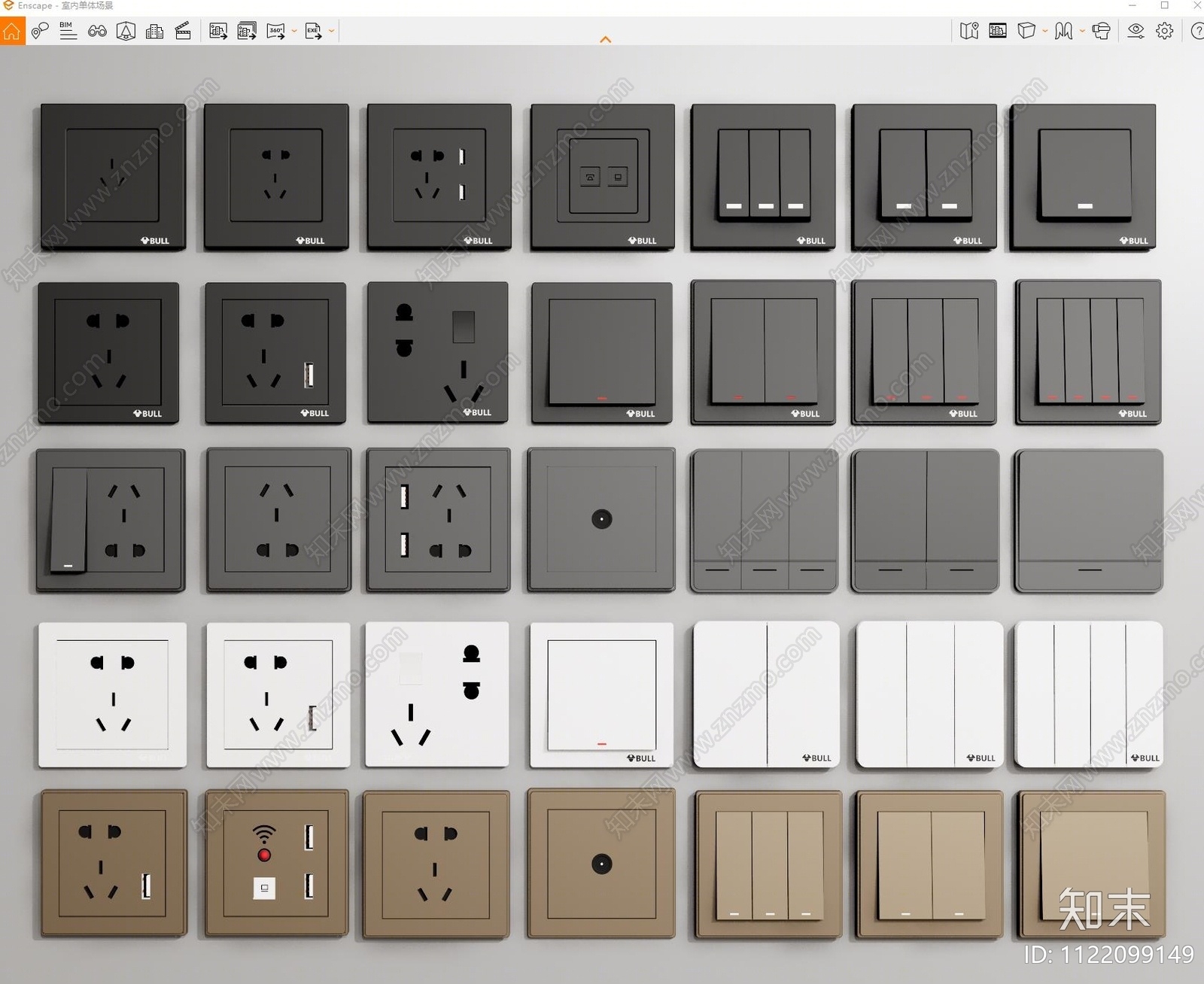Enable the VR headset mode
This screenshot has height=984, width=1204.
1101,31
